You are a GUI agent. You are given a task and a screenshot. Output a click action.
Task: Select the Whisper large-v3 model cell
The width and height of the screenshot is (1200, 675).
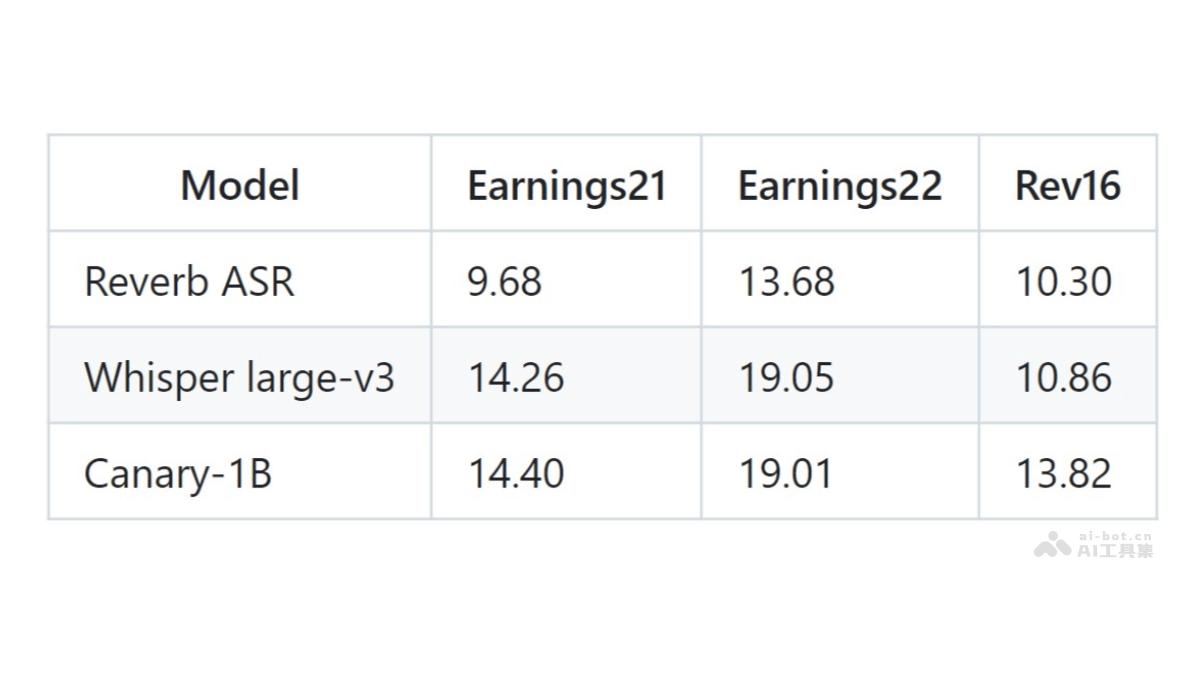pyautogui.click(x=240, y=377)
